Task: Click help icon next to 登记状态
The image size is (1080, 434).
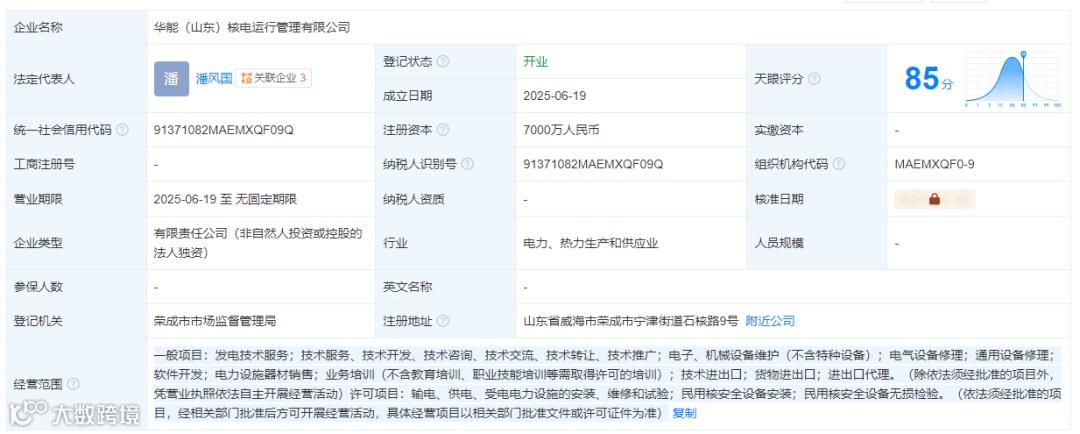Action: click(x=443, y=61)
